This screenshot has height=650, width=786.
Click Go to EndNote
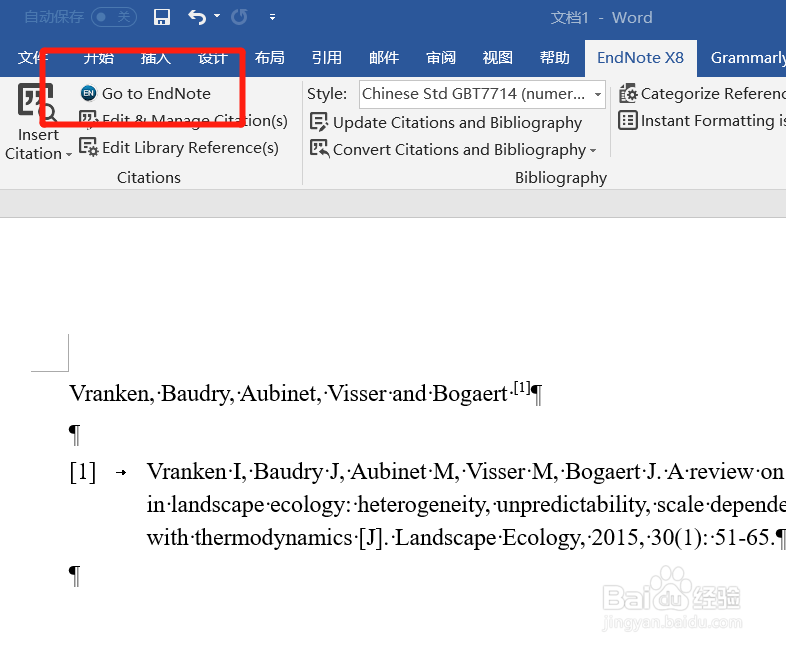tap(145, 94)
